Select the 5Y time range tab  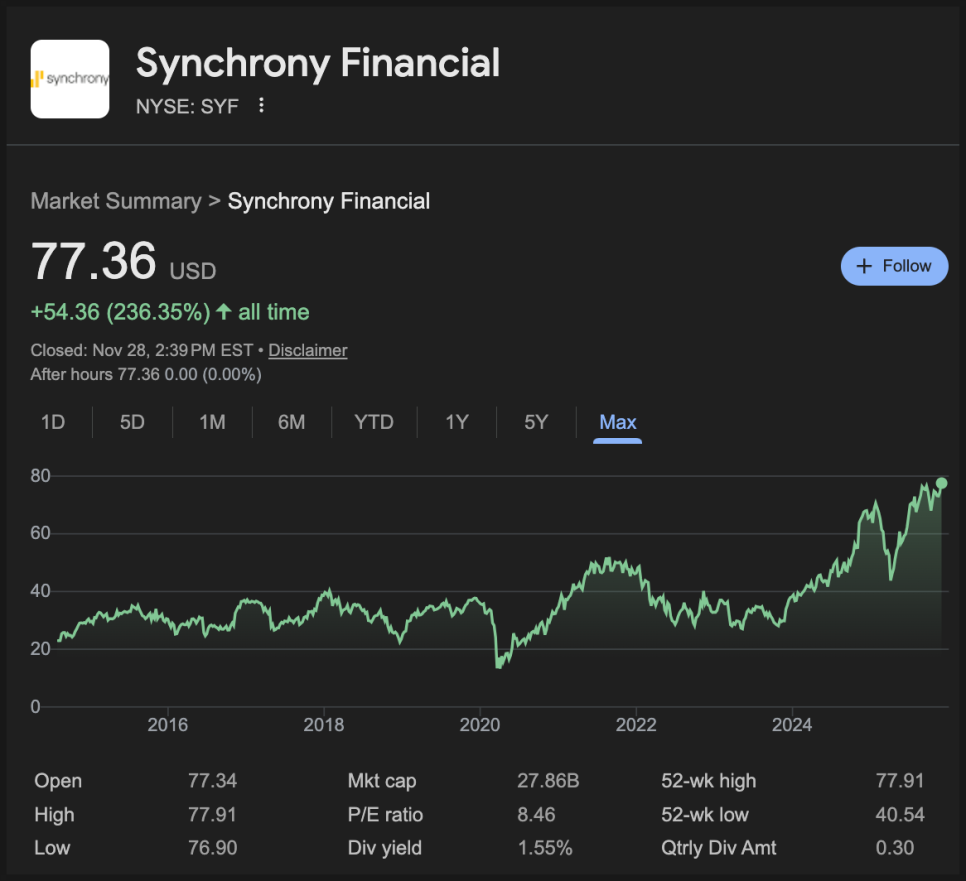(x=537, y=422)
